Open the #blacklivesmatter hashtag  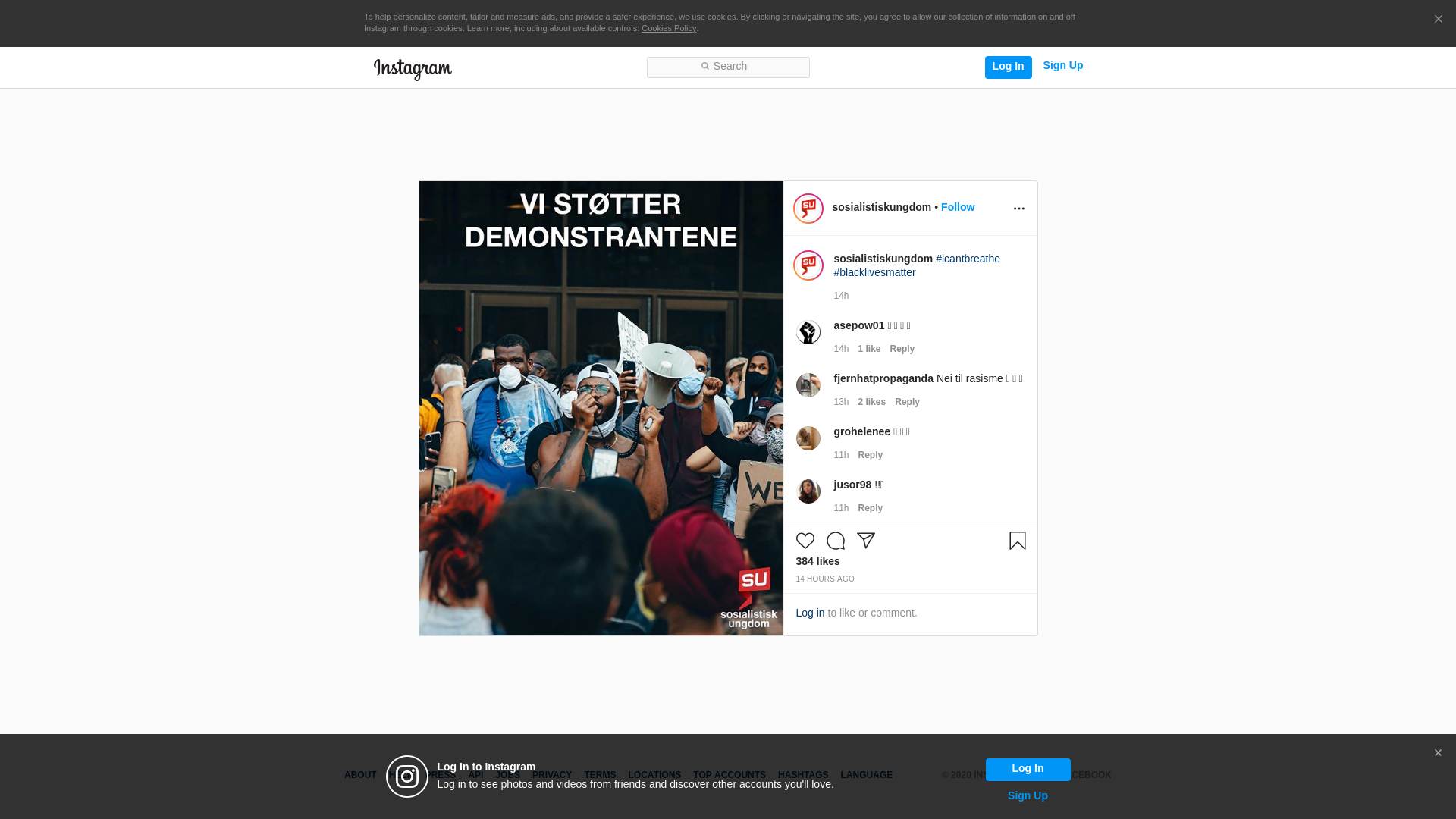pyautogui.click(x=874, y=272)
